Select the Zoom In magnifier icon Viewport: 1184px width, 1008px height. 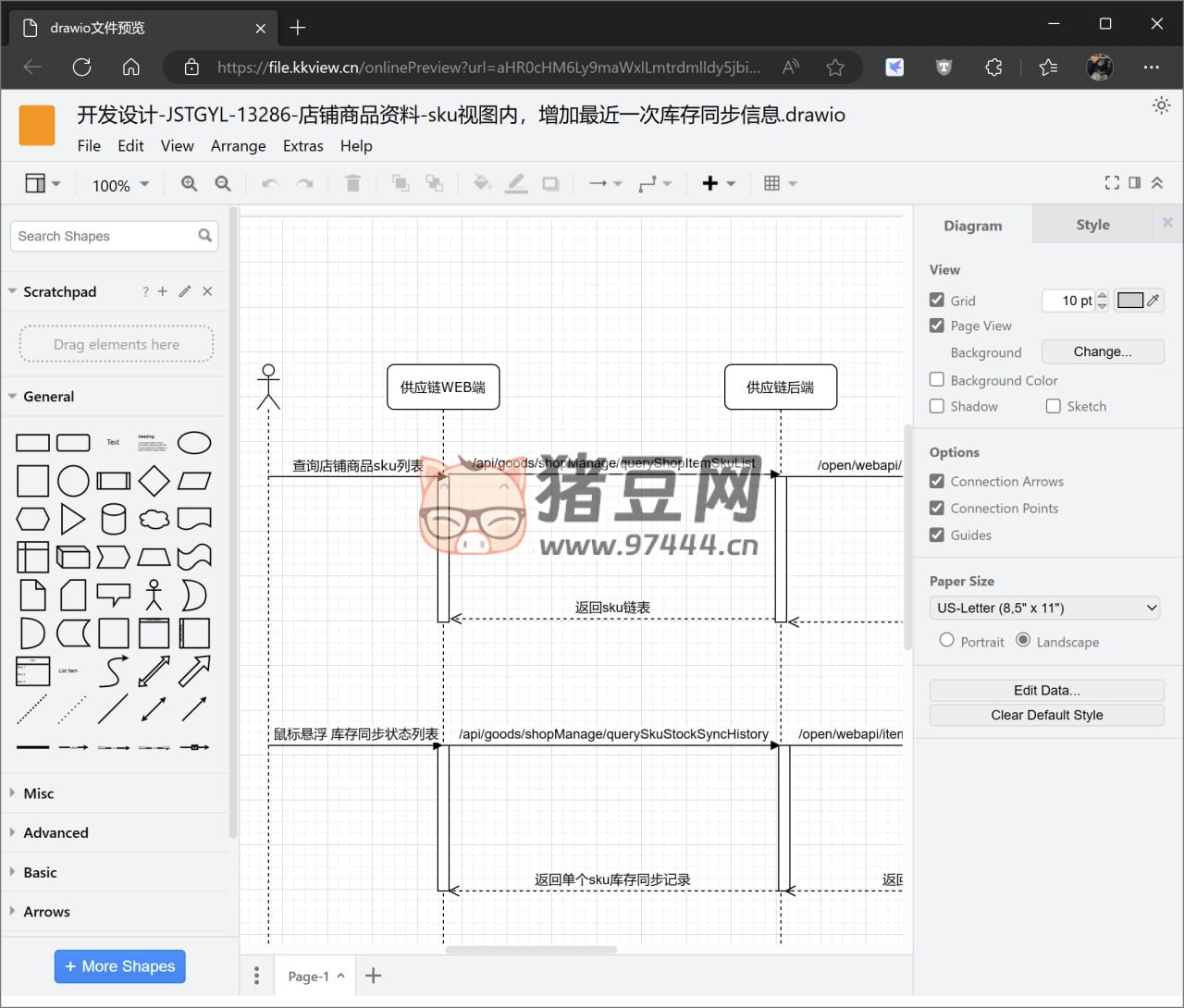190,183
